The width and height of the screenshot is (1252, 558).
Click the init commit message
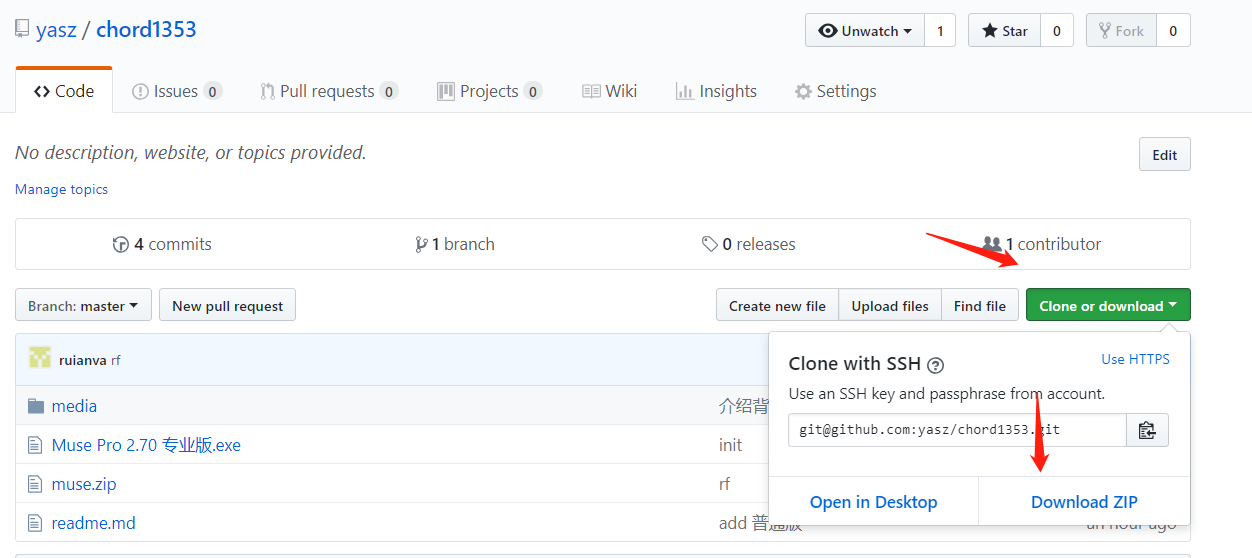point(730,445)
